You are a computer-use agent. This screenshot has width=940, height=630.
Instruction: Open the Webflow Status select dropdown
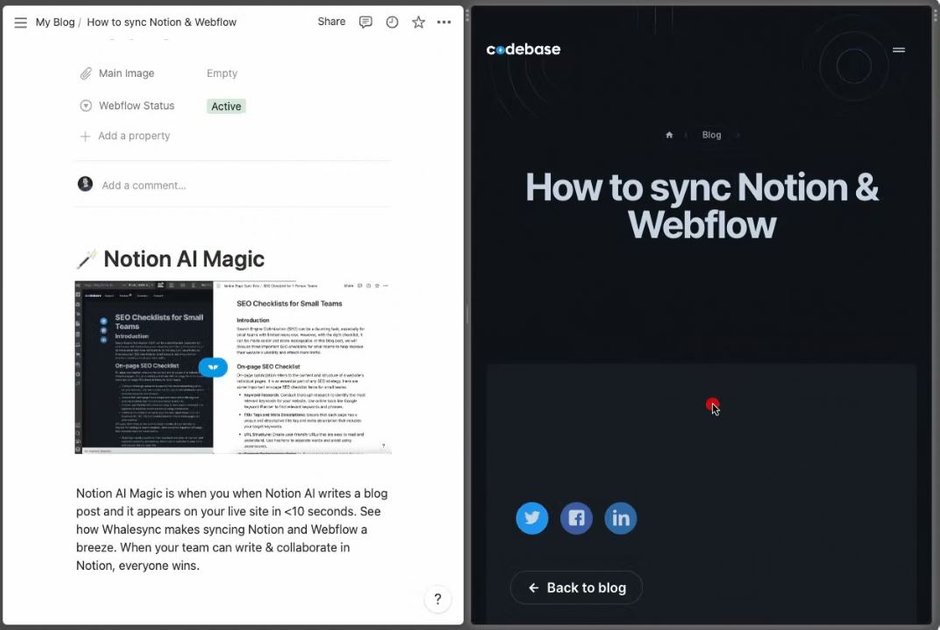click(84, 105)
